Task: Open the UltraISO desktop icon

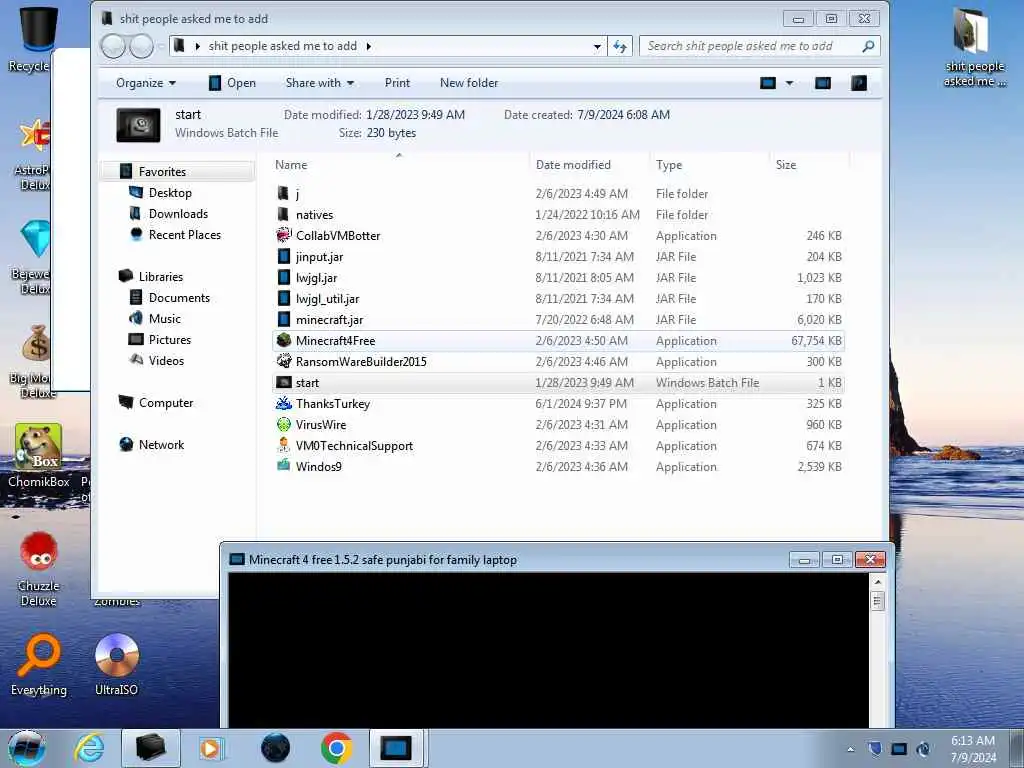Action: 116,664
